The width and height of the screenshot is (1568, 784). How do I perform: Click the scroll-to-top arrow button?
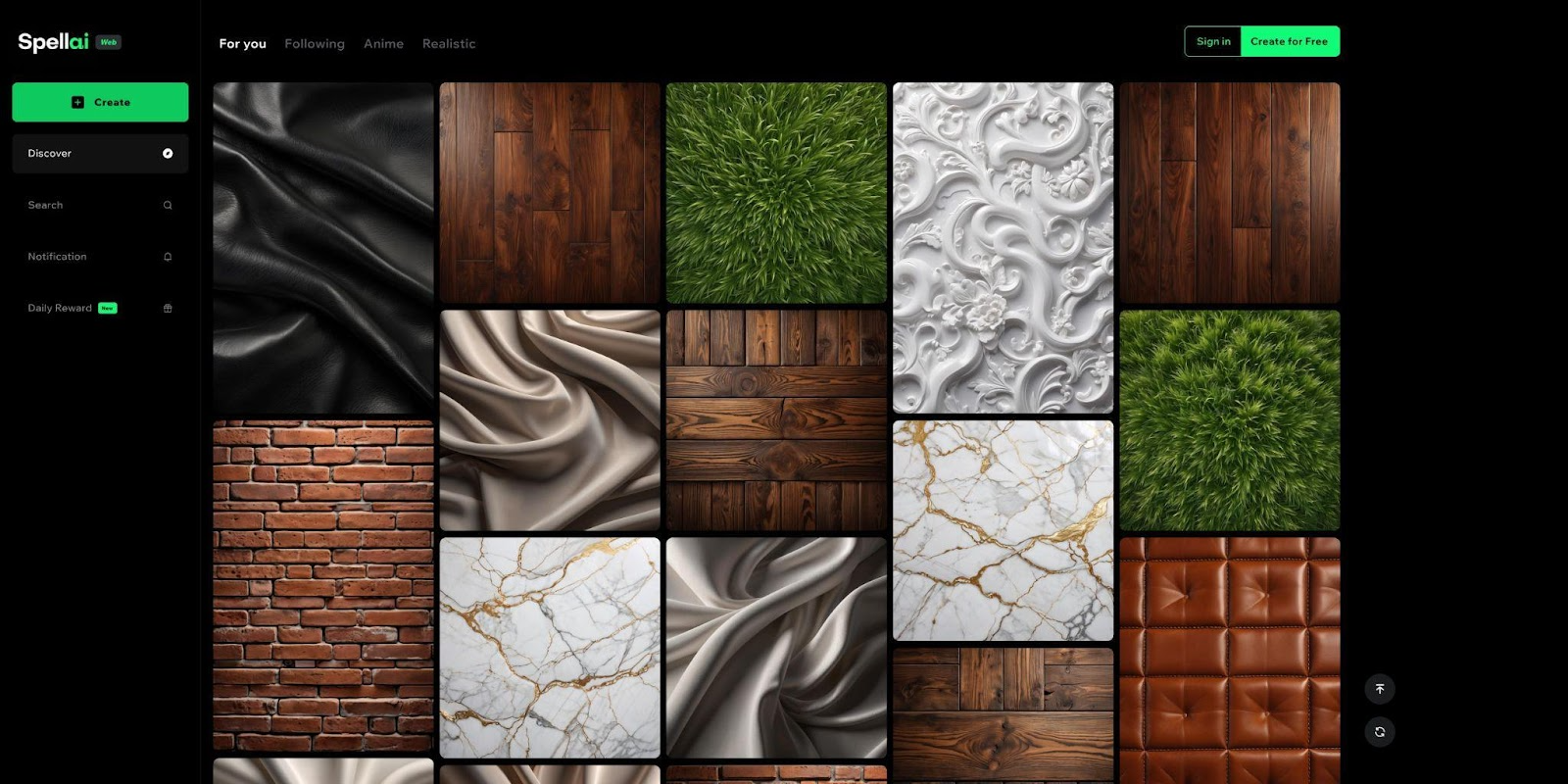1379,689
